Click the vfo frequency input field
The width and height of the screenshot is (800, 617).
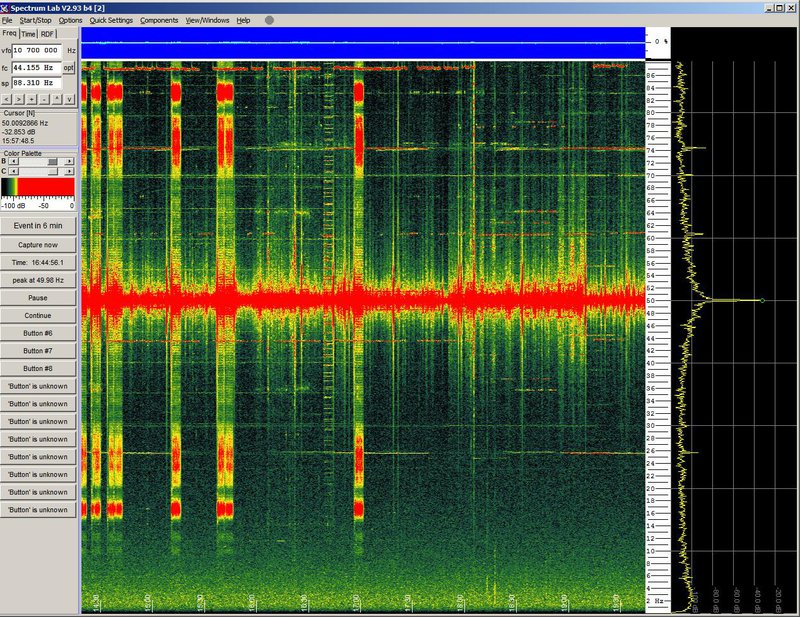pos(38,49)
